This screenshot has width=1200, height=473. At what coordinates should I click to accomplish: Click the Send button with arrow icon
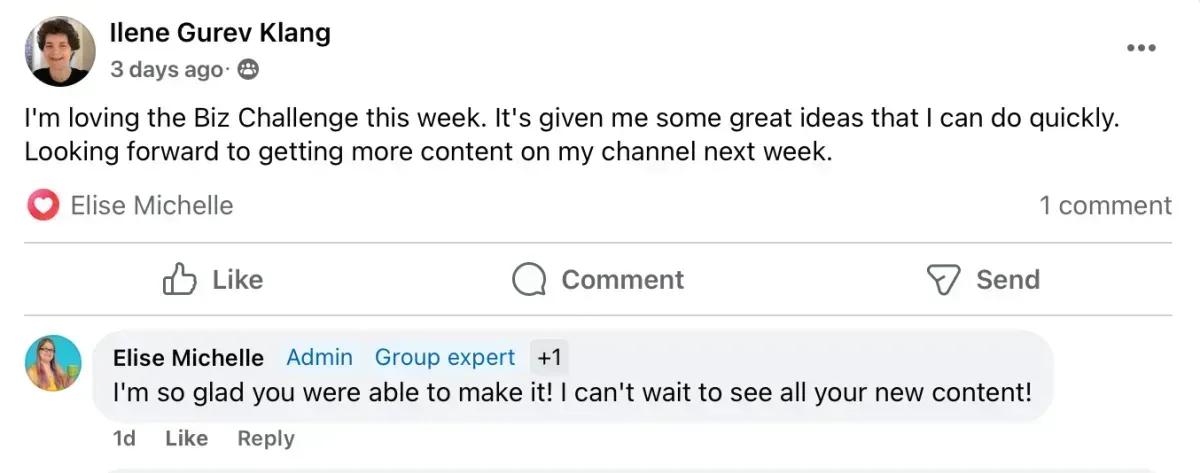pos(984,280)
